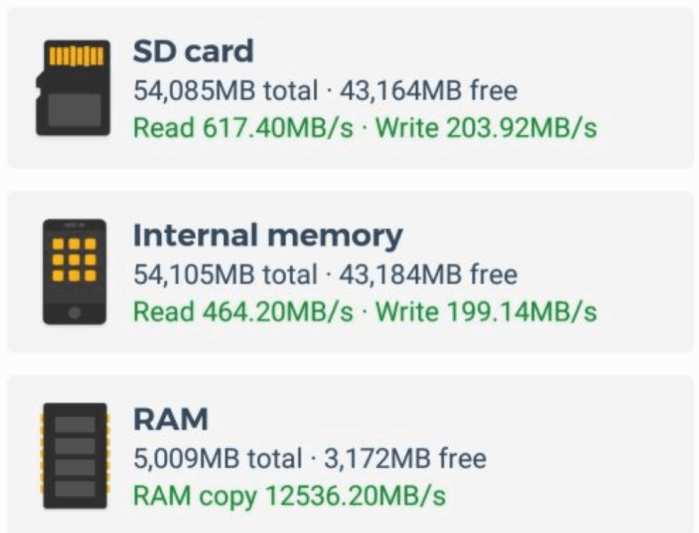
Task: Click the 43,184MB free internal memory value
Action: pyautogui.click(x=426, y=275)
